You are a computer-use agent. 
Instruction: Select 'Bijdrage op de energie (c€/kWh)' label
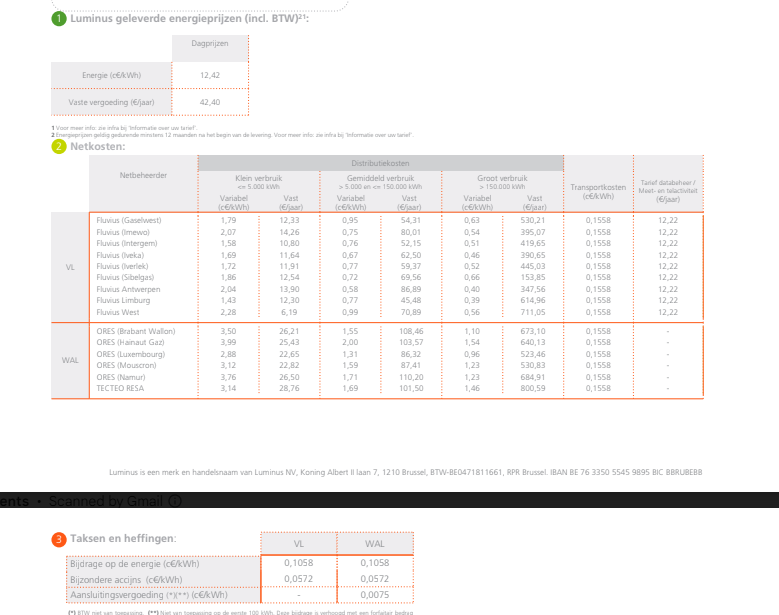(135, 564)
